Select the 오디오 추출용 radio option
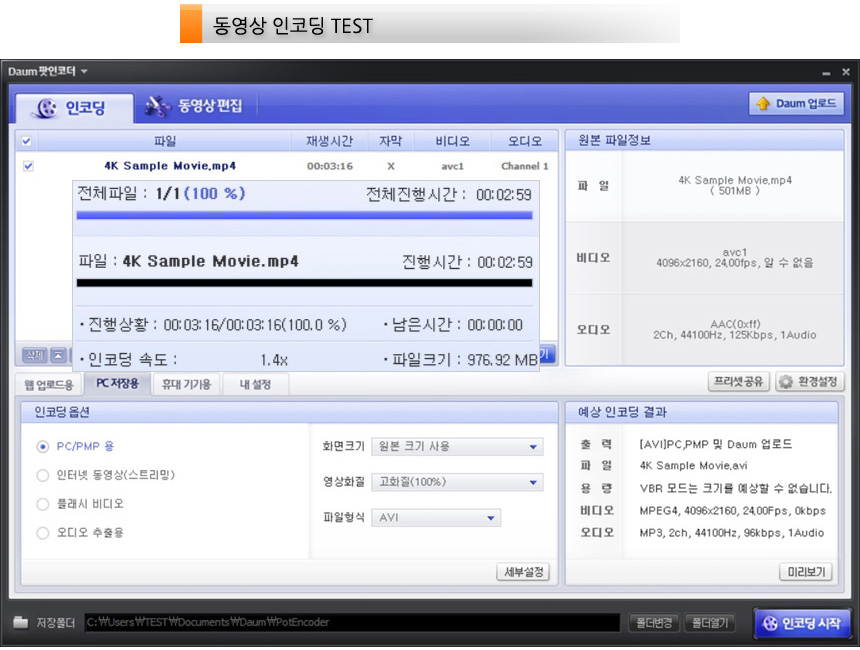This screenshot has width=860, height=650. 42,533
